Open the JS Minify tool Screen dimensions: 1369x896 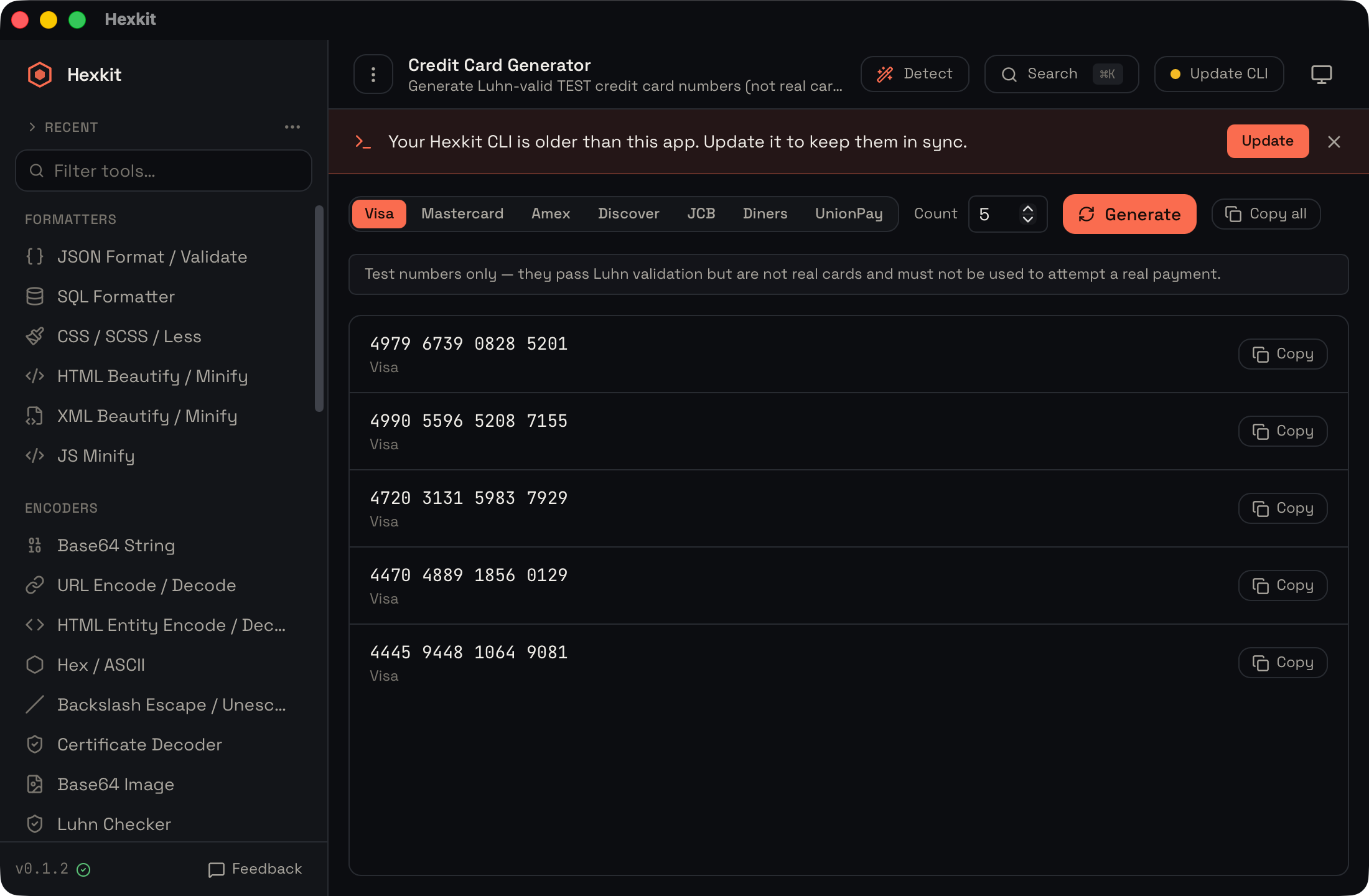click(164, 456)
